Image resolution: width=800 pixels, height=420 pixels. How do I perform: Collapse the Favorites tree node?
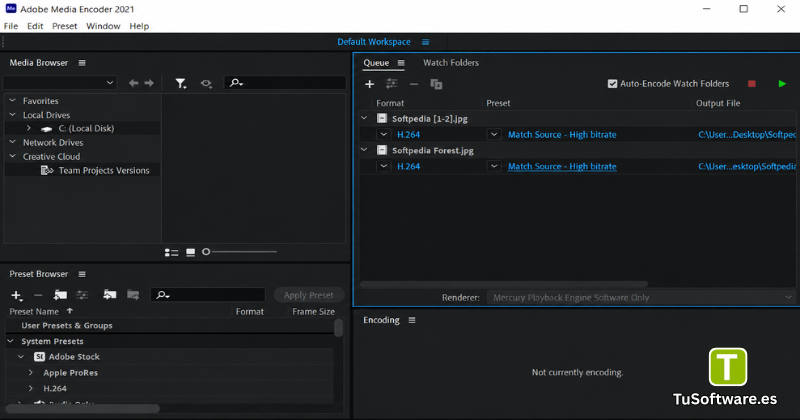coord(12,101)
